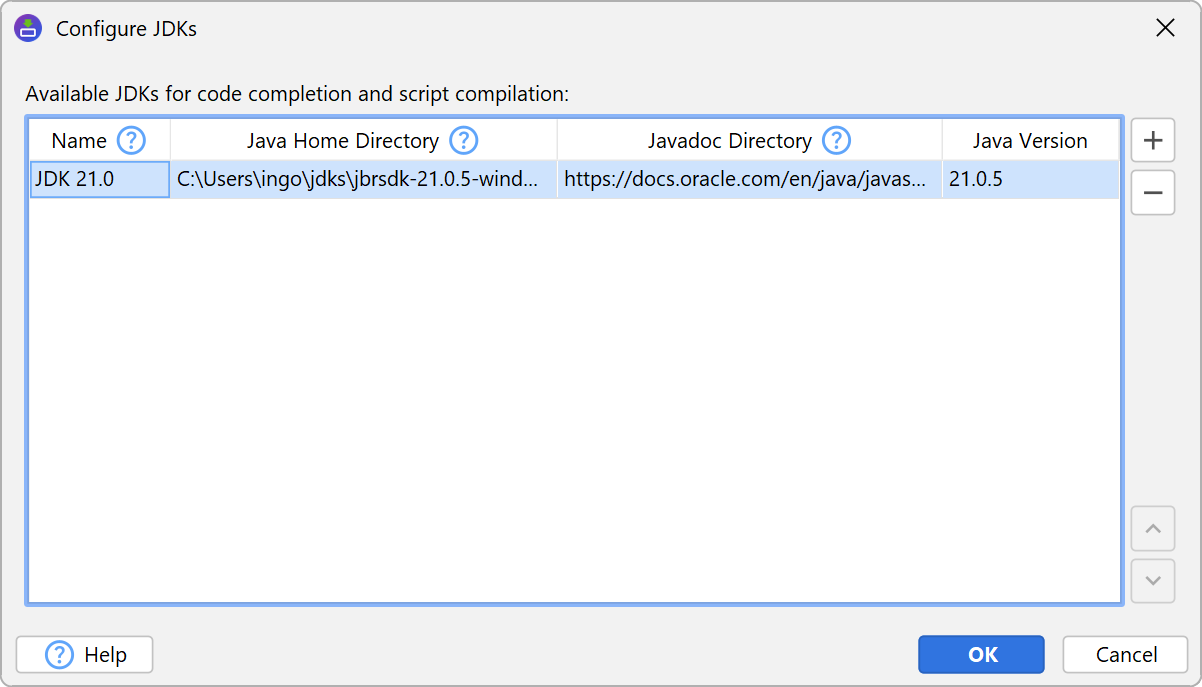Open the Help button
Viewport: 1202px width, 687px height.
(x=85, y=655)
